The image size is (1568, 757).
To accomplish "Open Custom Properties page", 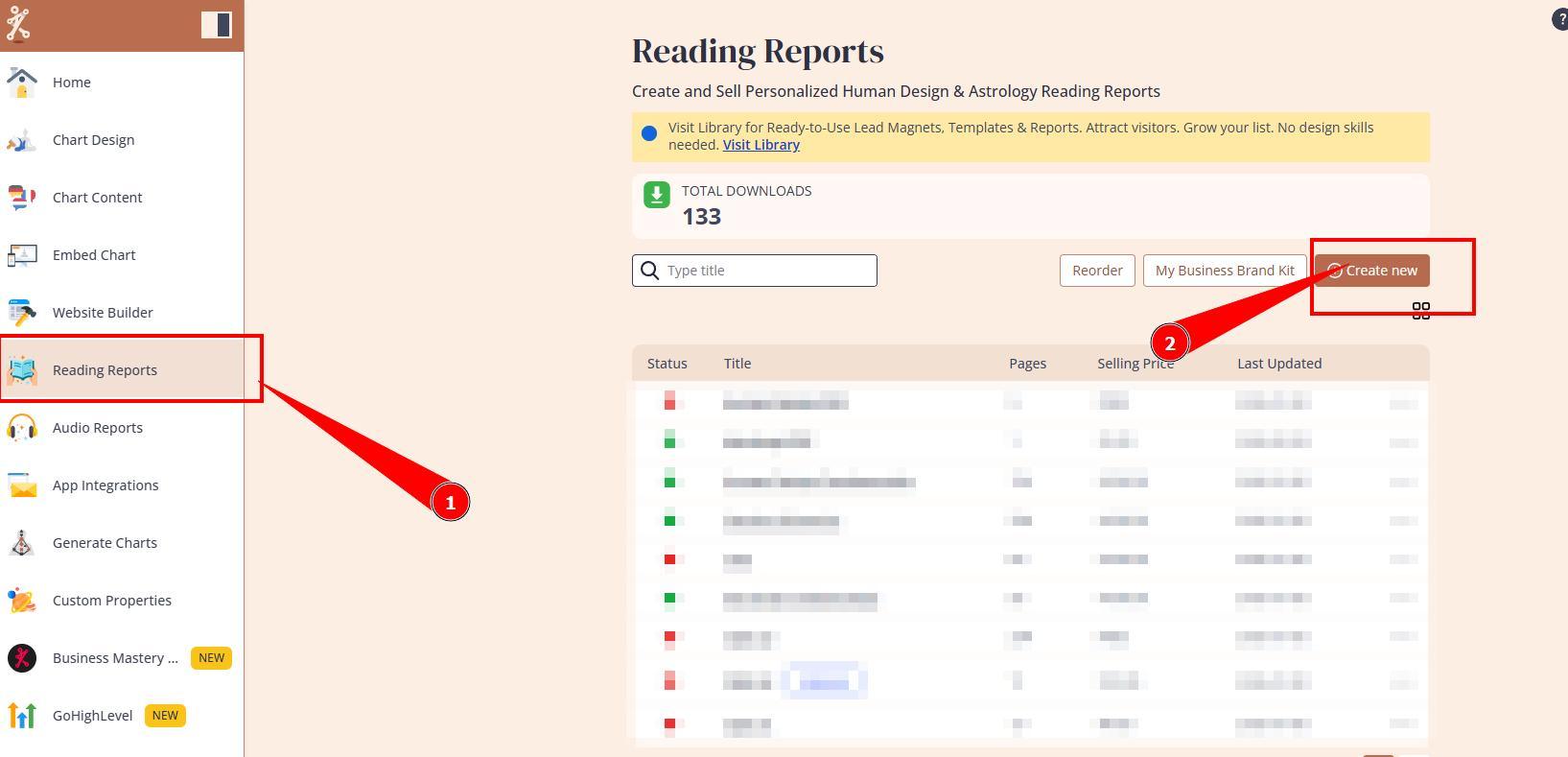I will pyautogui.click(x=111, y=601).
